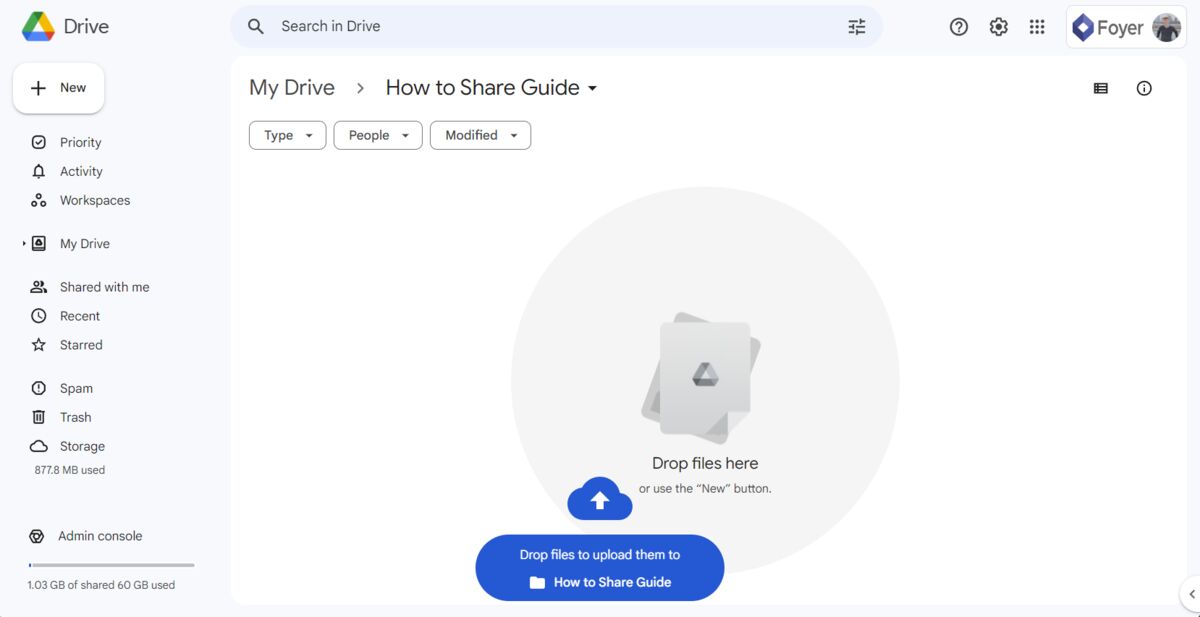1200x617 pixels.
Task: Open the Modified filter dropdown
Action: tap(480, 135)
